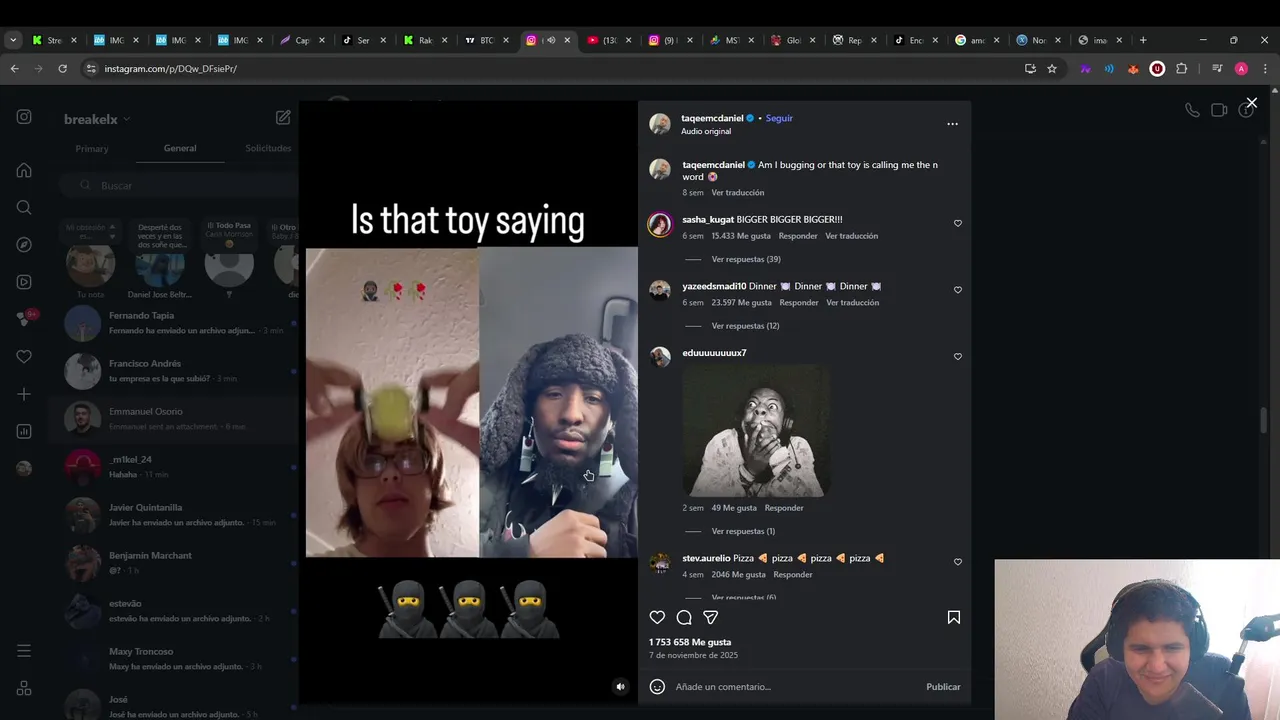Open the Instagram logo in the sidebar

click(x=24, y=117)
